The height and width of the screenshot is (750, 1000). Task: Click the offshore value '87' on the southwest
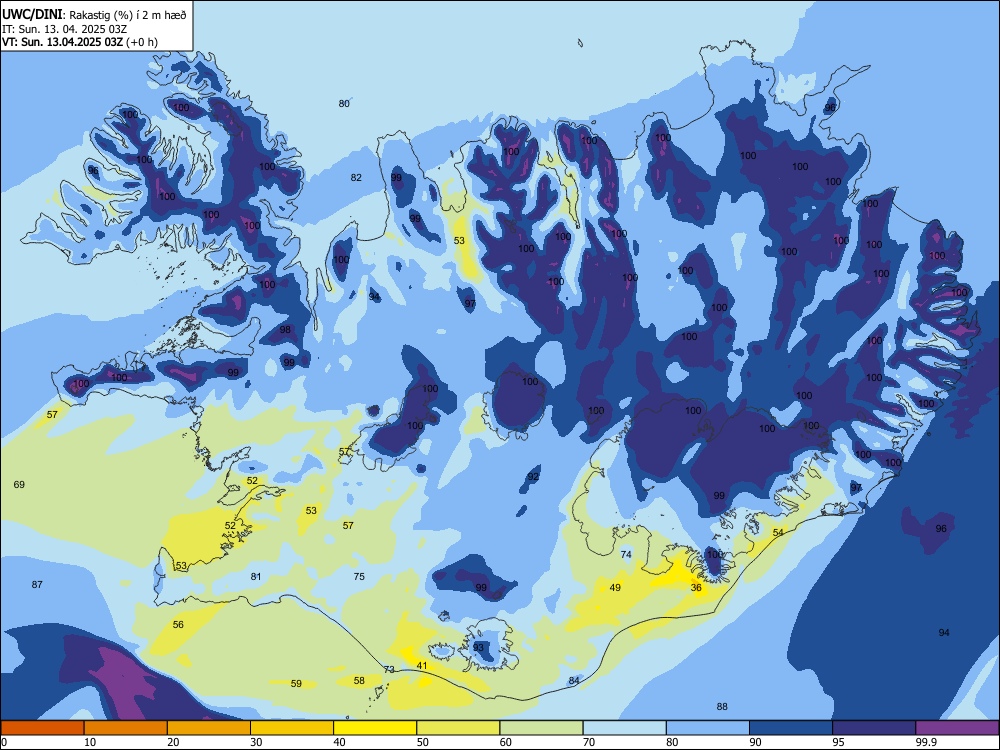click(37, 585)
